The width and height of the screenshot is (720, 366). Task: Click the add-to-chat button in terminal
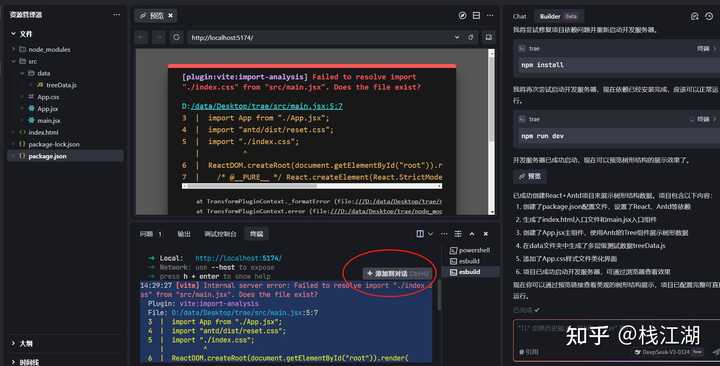[398, 274]
